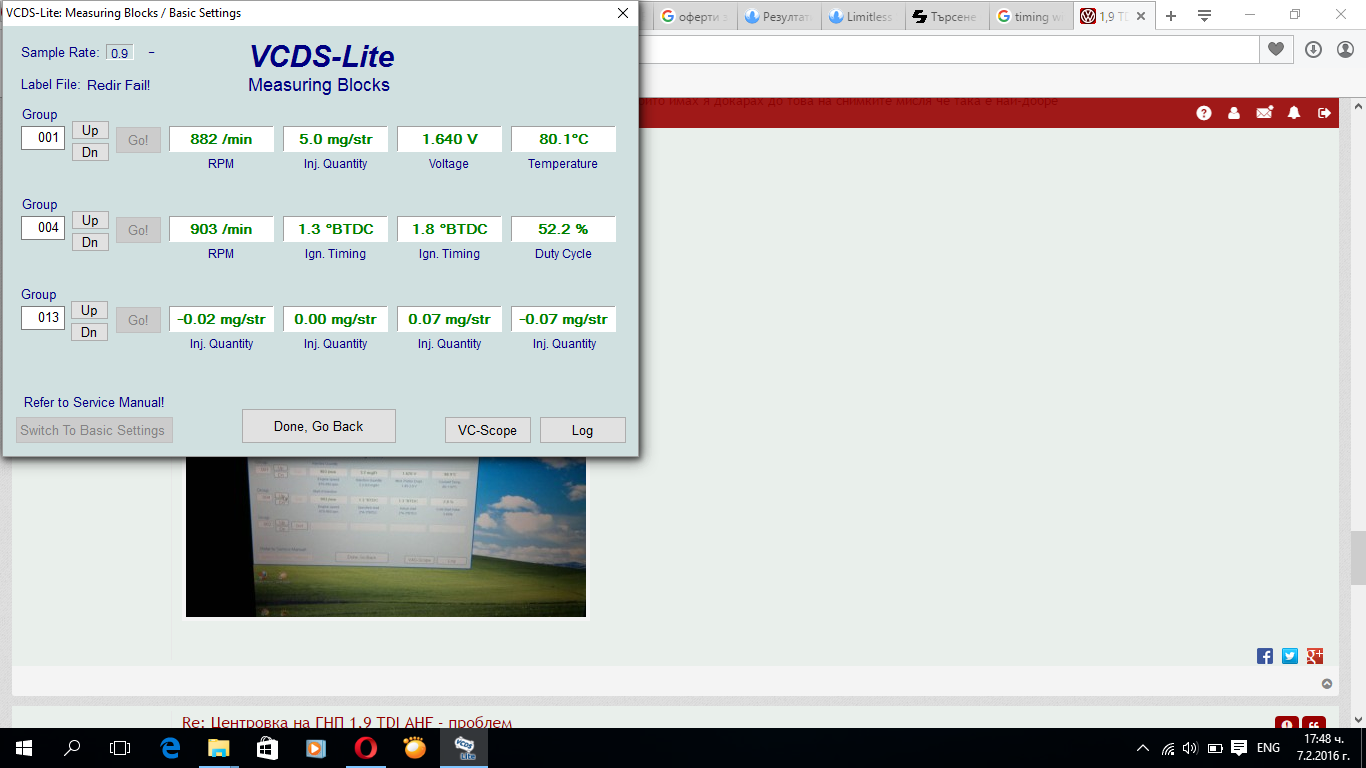1366x768 pixels.
Task: Click the Done, Go Back button
Action: (319, 426)
